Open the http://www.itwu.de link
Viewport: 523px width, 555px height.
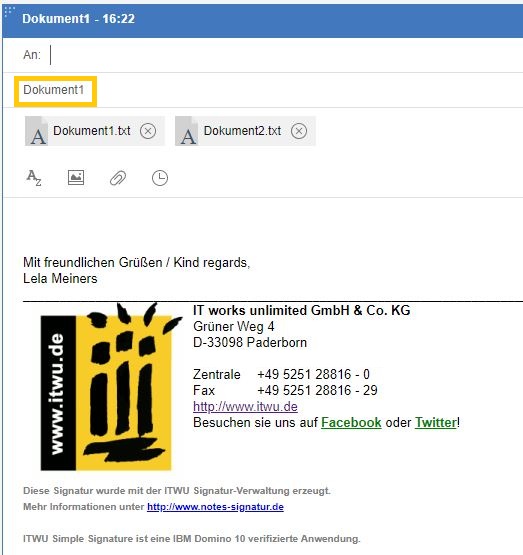[x=245, y=406]
